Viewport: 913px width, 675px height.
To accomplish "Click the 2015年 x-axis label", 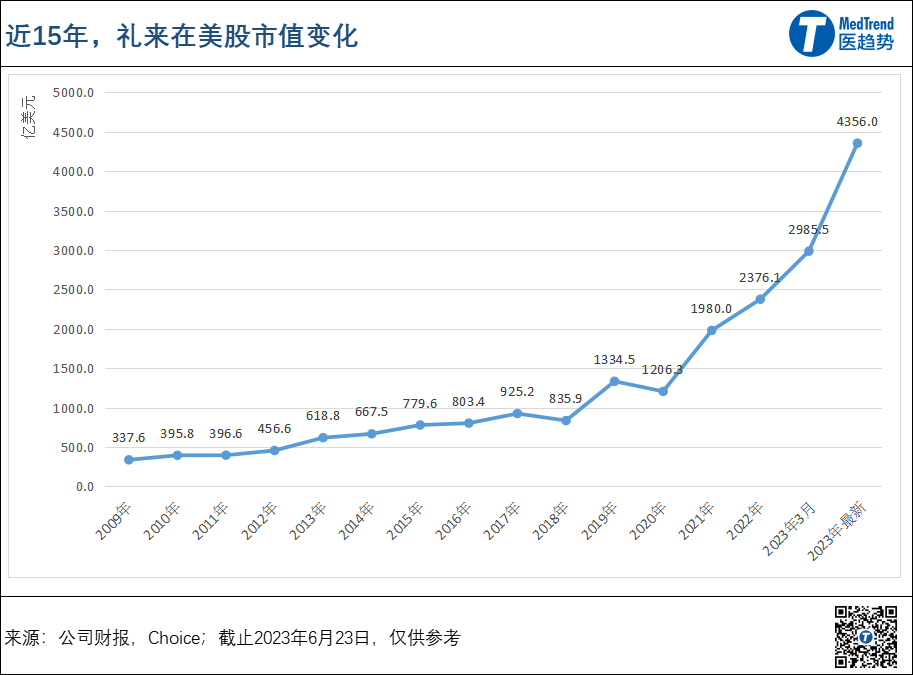I will click(x=405, y=521).
